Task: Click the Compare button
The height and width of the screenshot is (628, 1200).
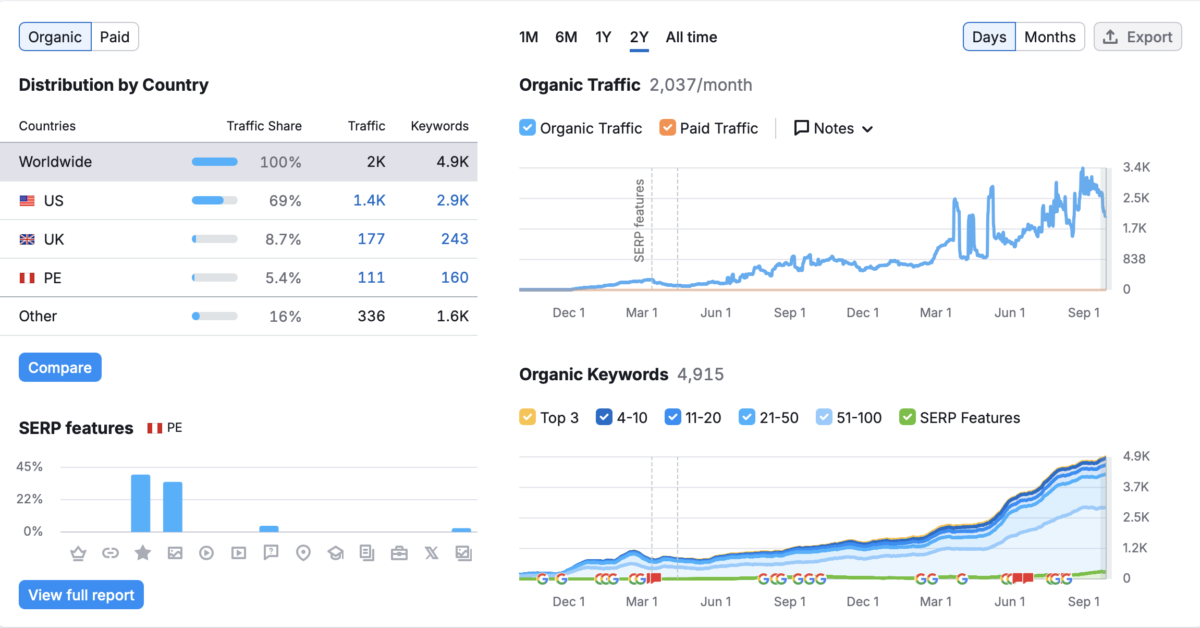Action: click(60, 368)
